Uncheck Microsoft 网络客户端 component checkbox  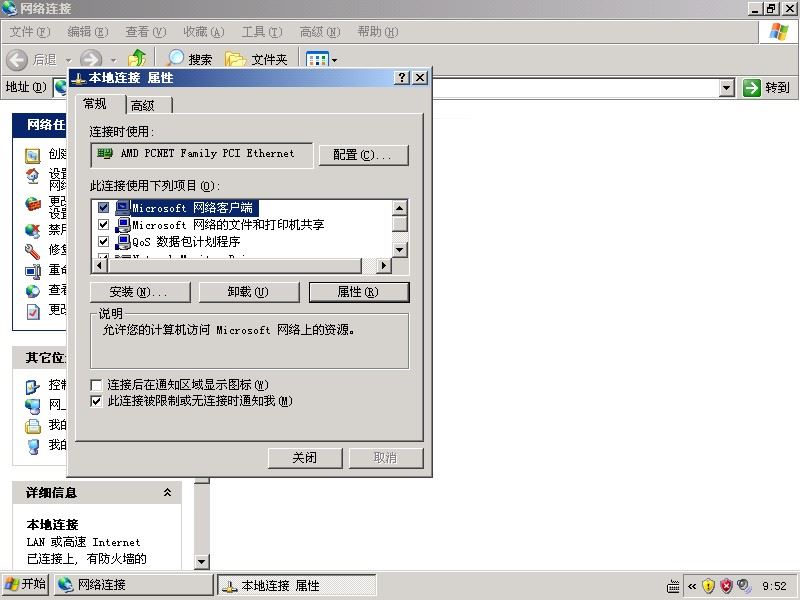pos(104,208)
